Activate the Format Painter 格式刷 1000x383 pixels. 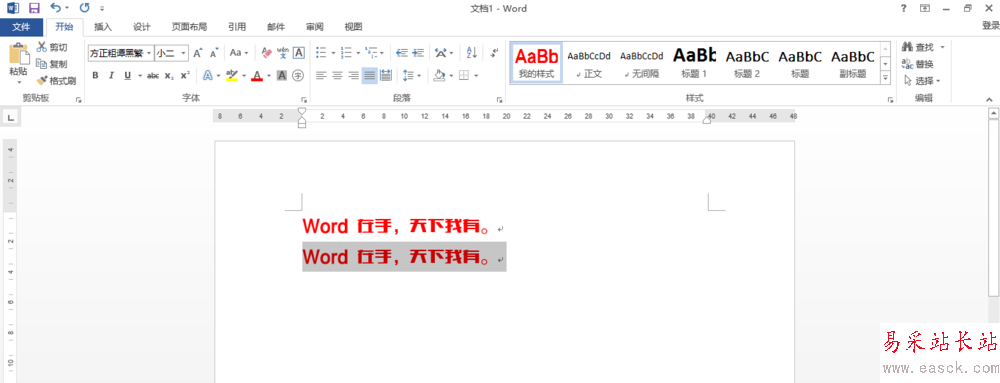point(56,81)
